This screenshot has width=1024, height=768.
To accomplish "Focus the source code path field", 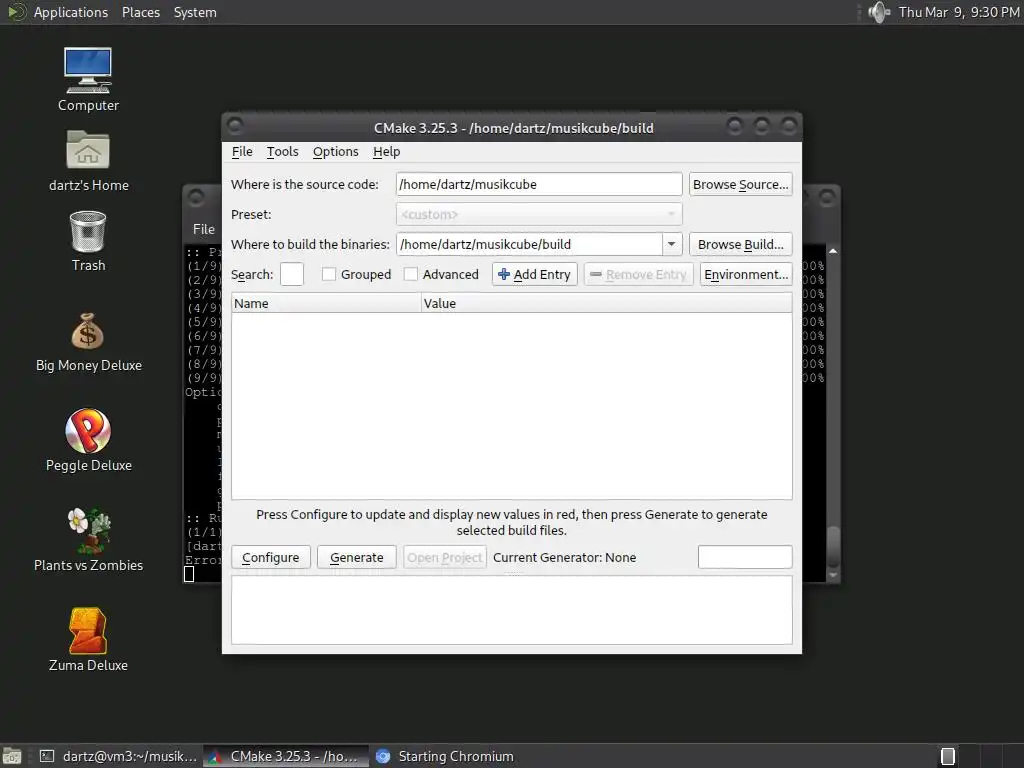I will (539, 184).
